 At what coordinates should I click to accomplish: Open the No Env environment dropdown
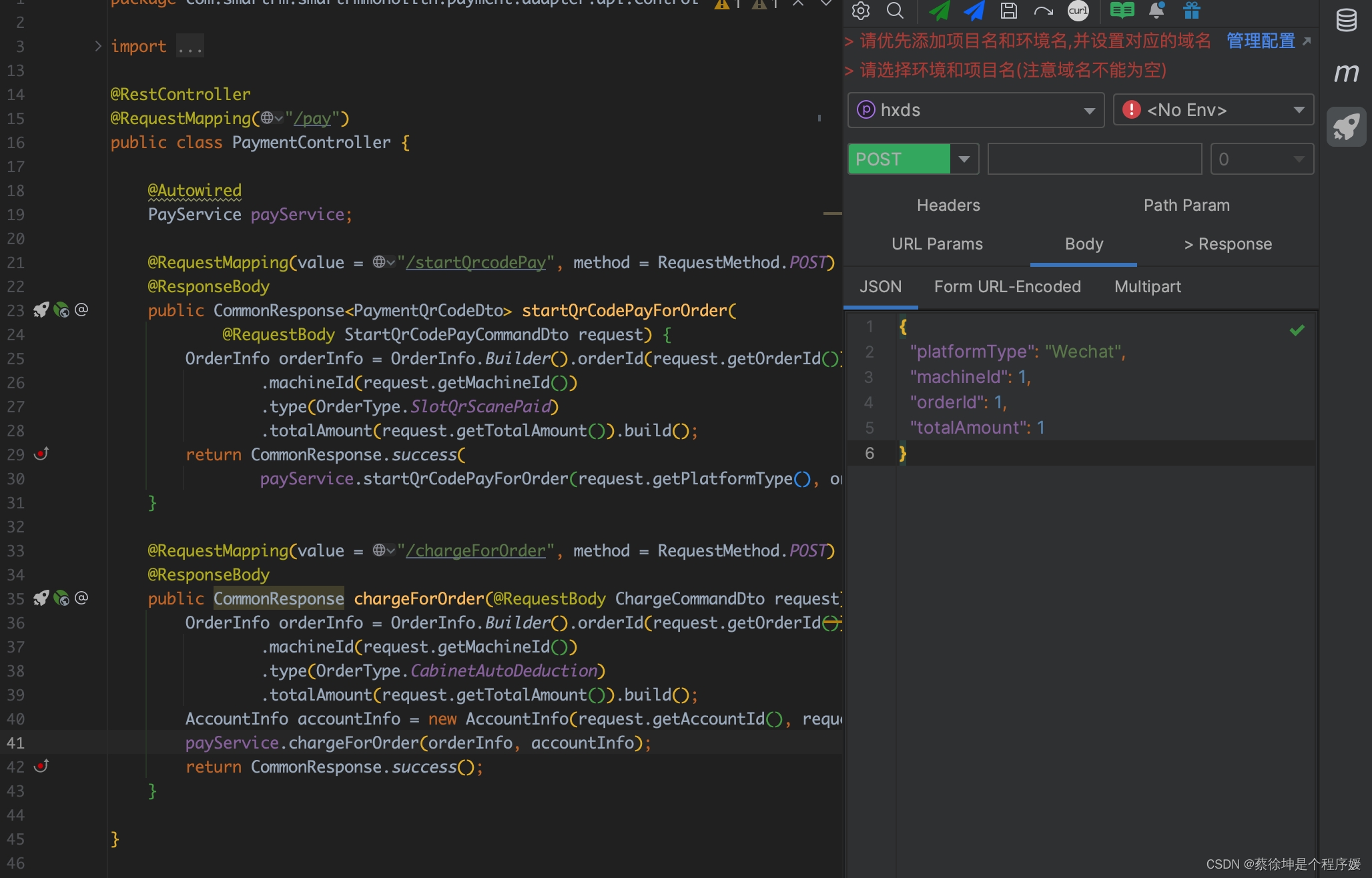1213,109
